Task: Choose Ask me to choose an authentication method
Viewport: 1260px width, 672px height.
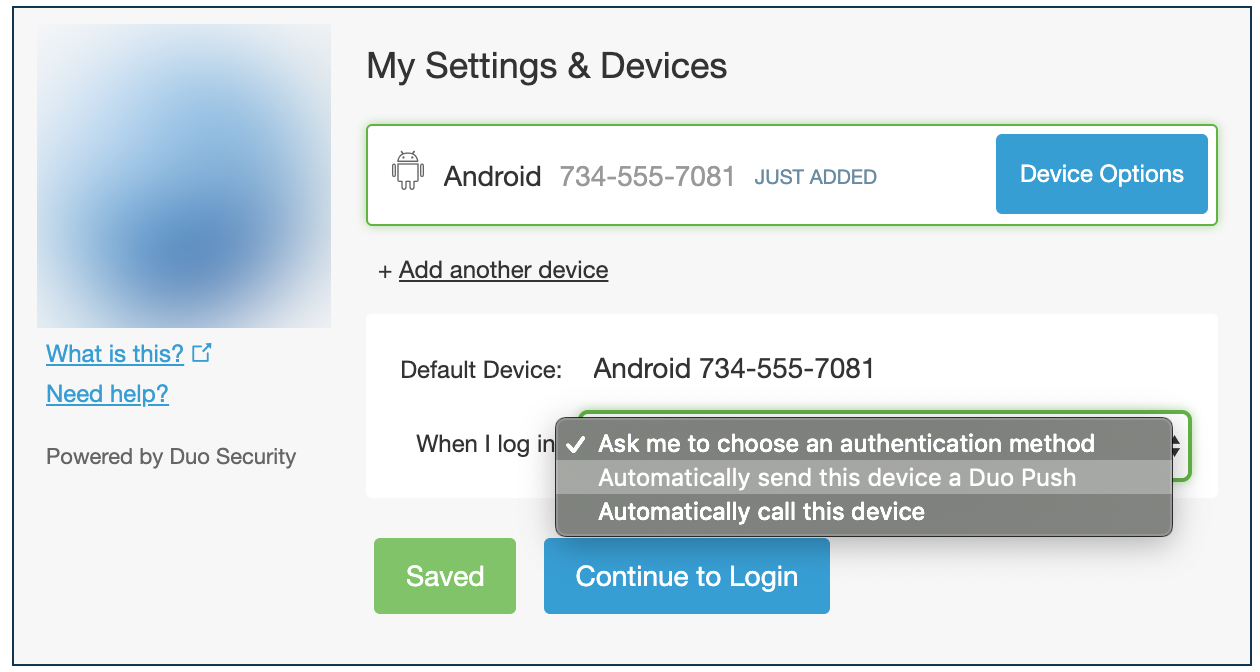Action: [x=845, y=443]
